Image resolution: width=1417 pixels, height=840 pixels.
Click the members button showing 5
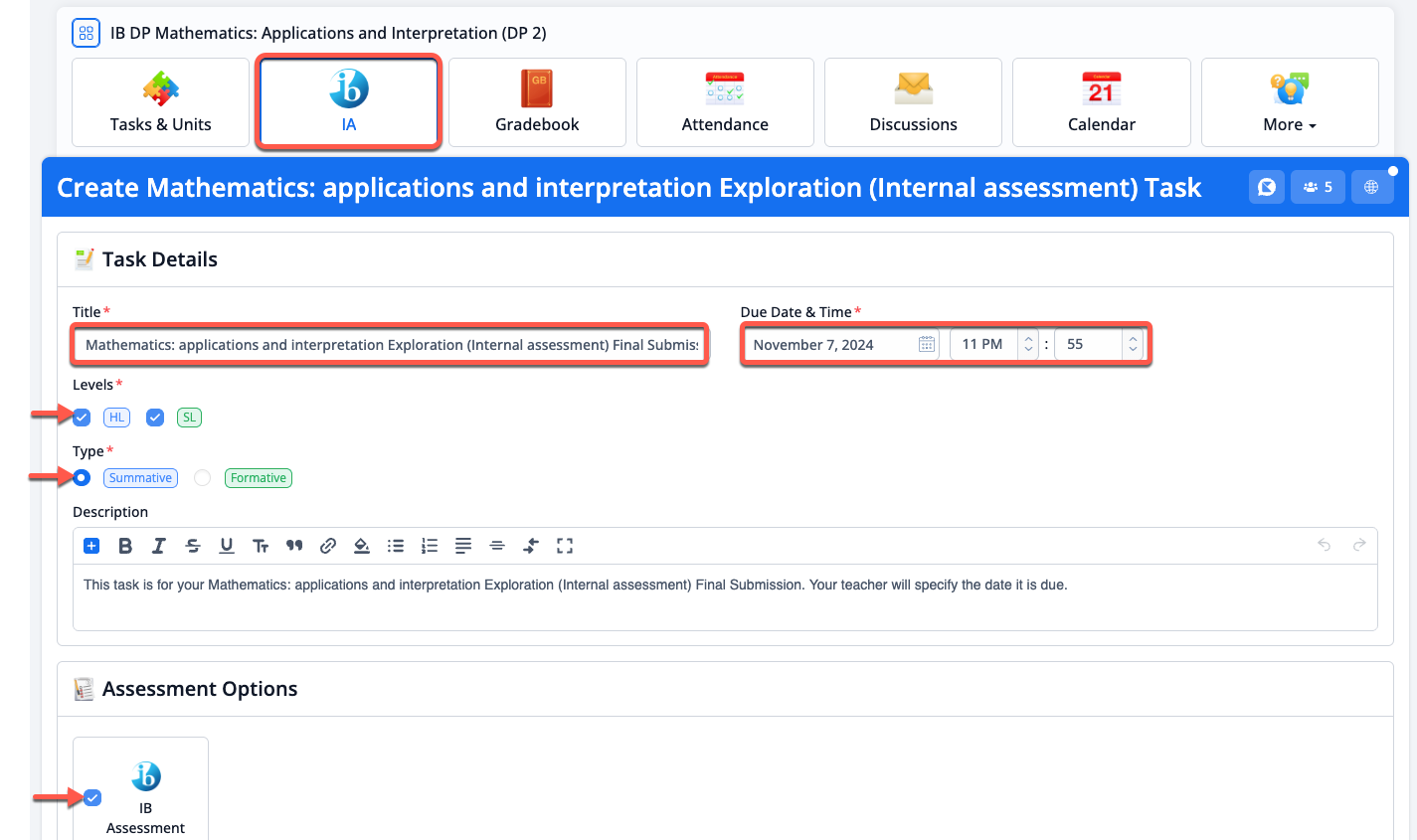(x=1318, y=187)
